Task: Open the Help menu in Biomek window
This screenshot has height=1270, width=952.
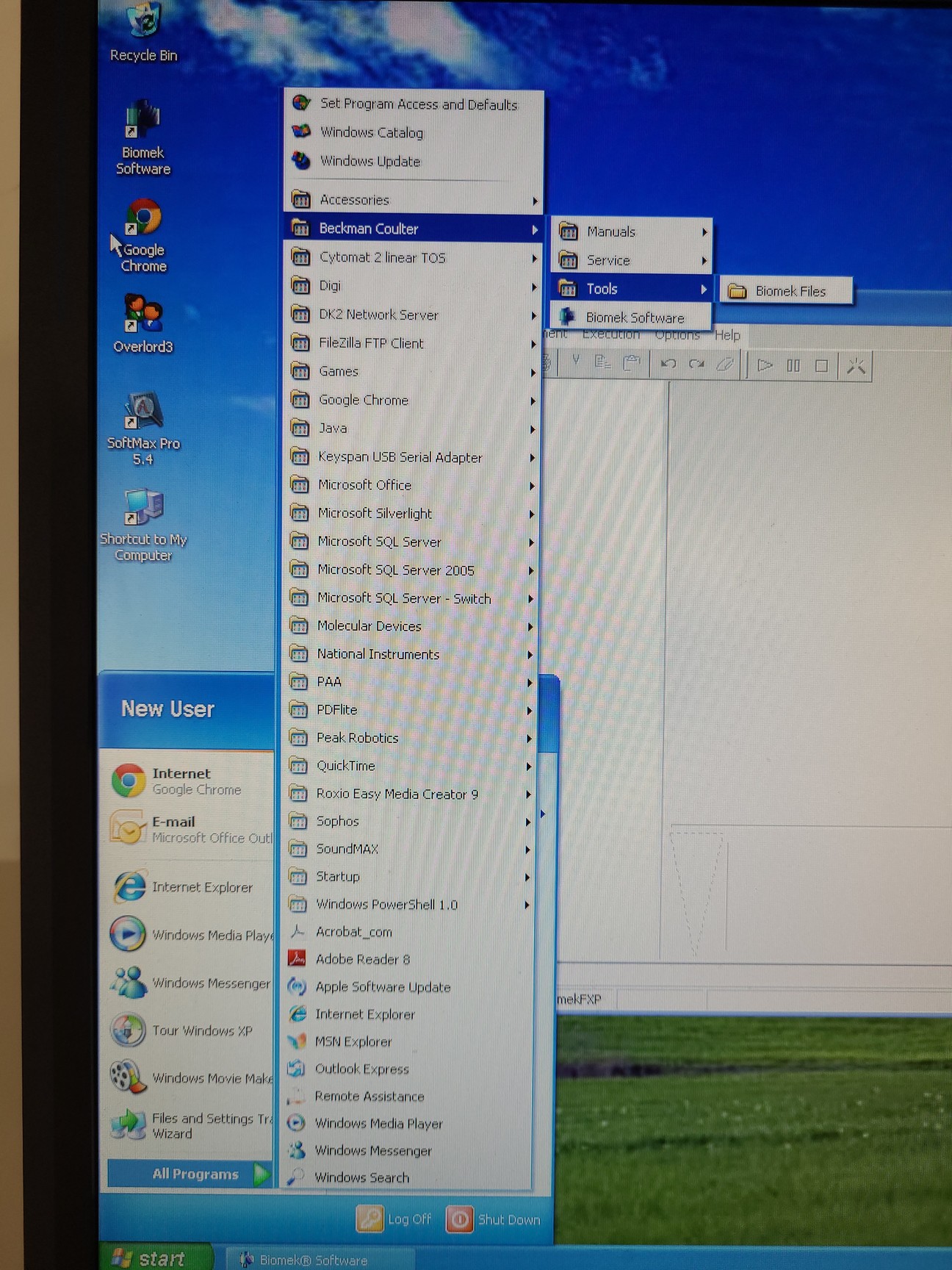Action: click(x=727, y=335)
